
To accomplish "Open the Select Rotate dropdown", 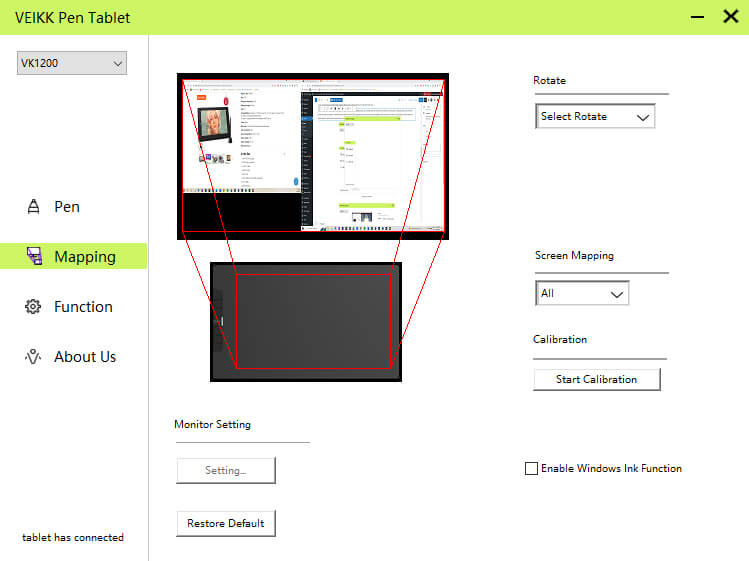I will click(x=595, y=116).
